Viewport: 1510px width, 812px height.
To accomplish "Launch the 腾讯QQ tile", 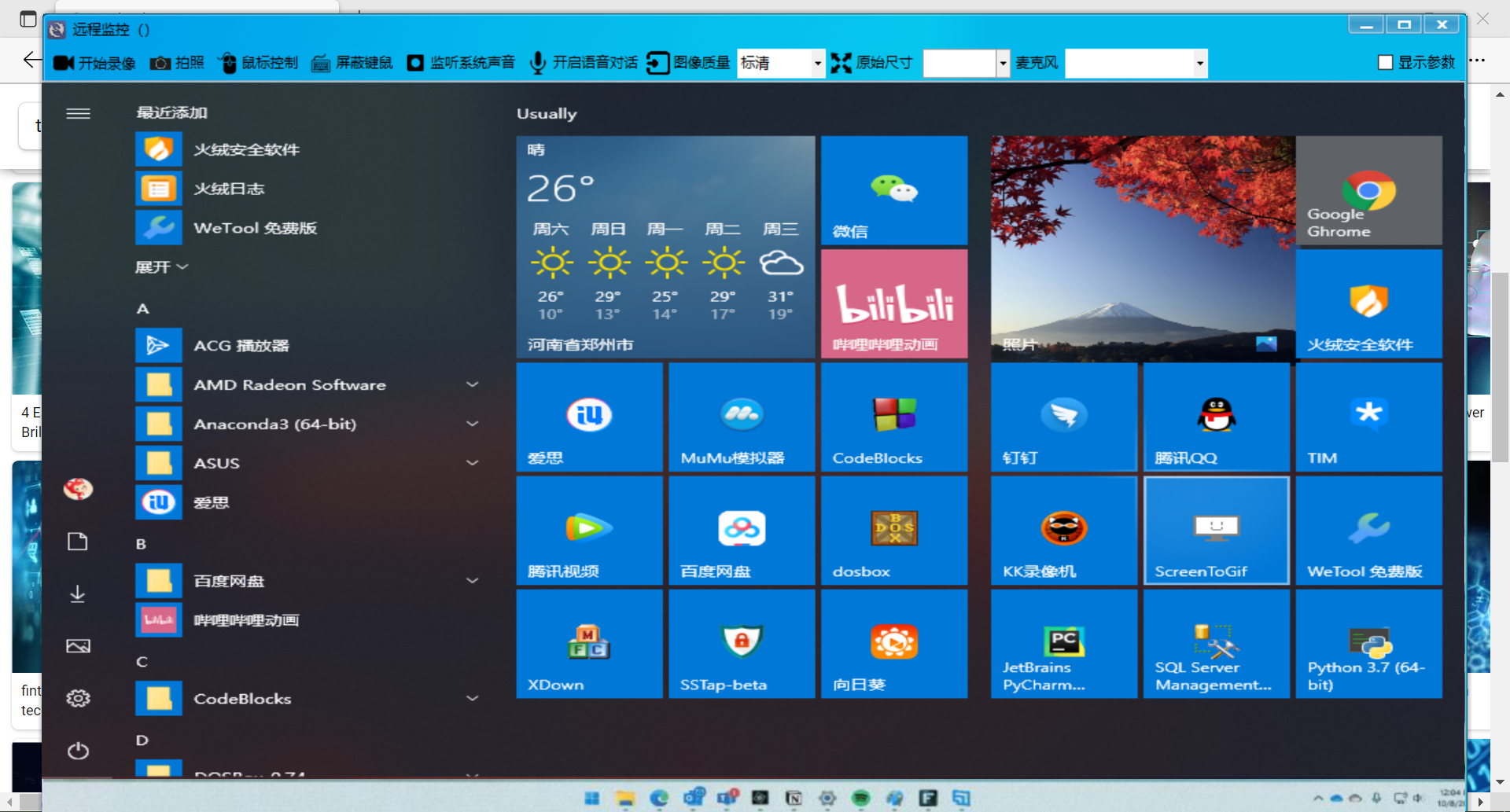I will point(1216,417).
